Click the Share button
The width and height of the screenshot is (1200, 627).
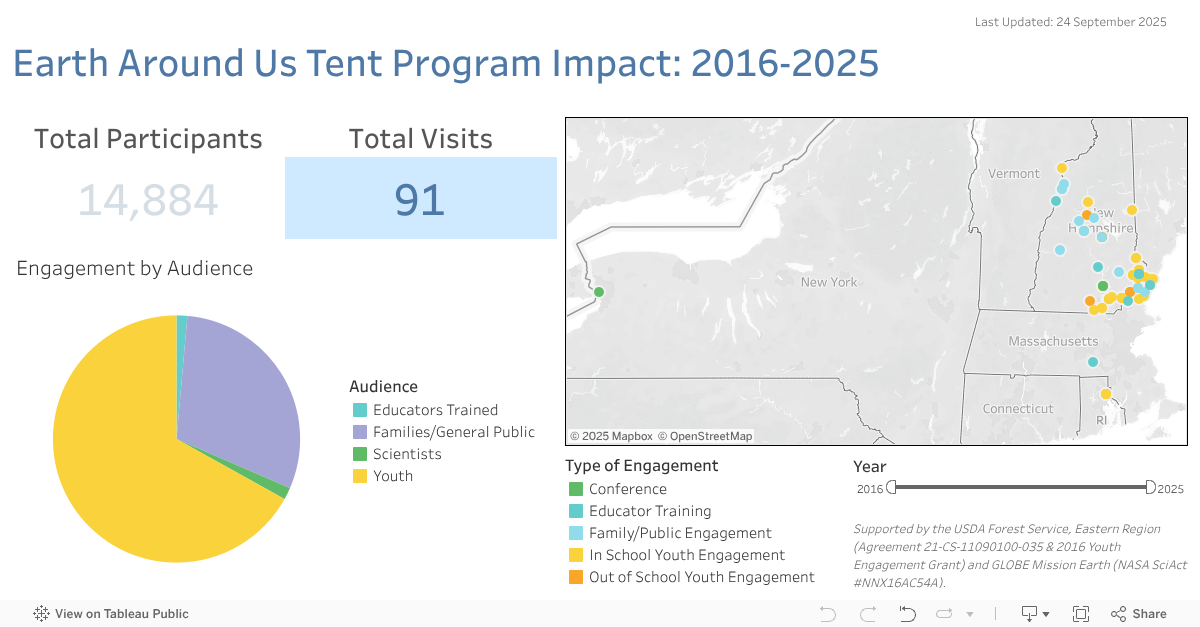point(1139,614)
